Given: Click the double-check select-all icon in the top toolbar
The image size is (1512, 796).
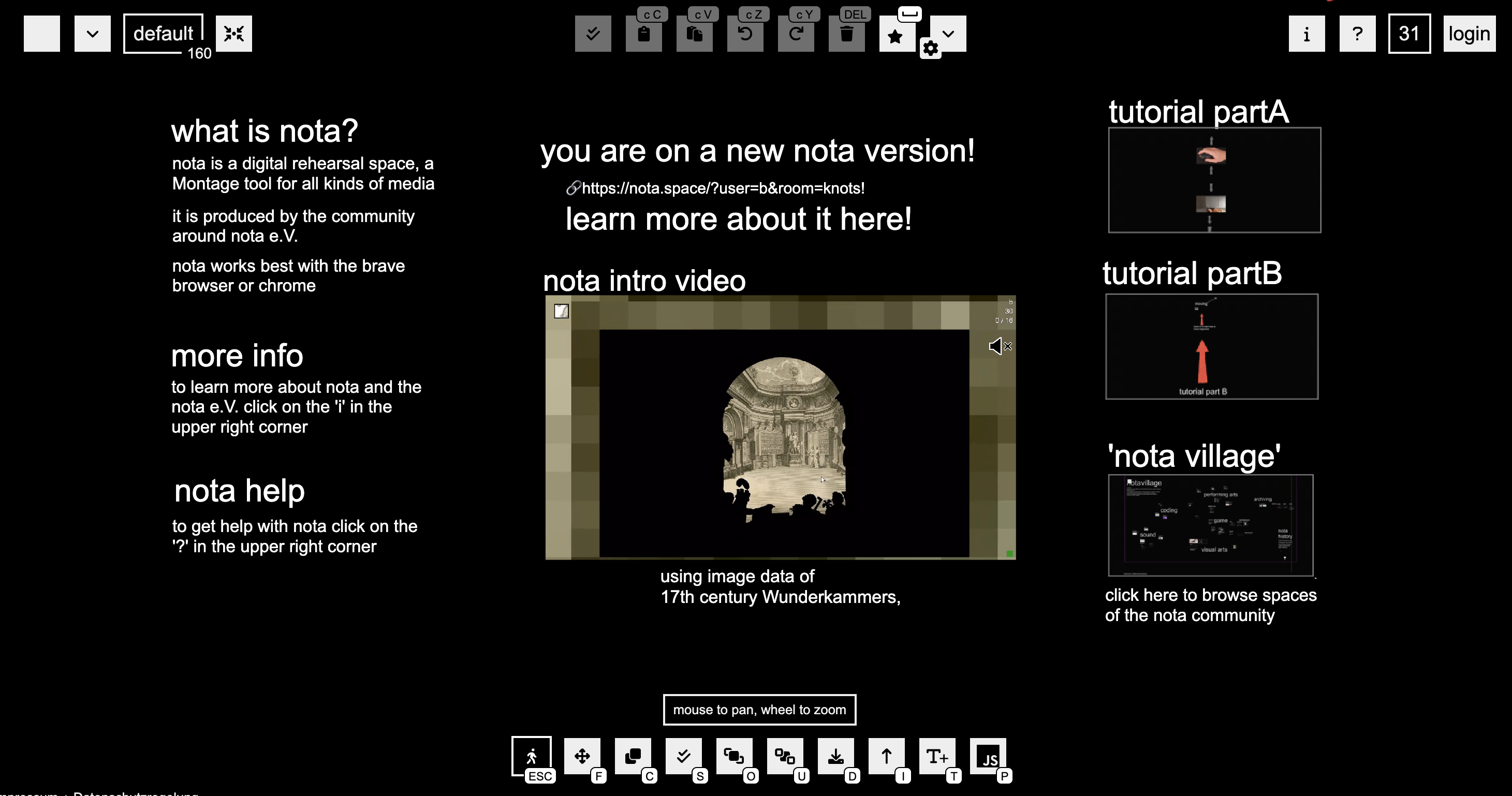Looking at the screenshot, I should 593,34.
